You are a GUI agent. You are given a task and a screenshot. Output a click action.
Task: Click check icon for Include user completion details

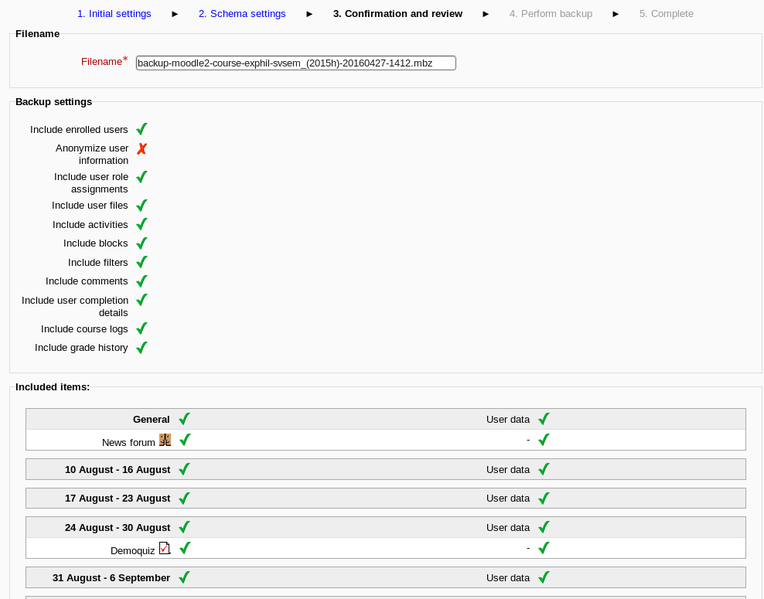click(x=142, y=300)
